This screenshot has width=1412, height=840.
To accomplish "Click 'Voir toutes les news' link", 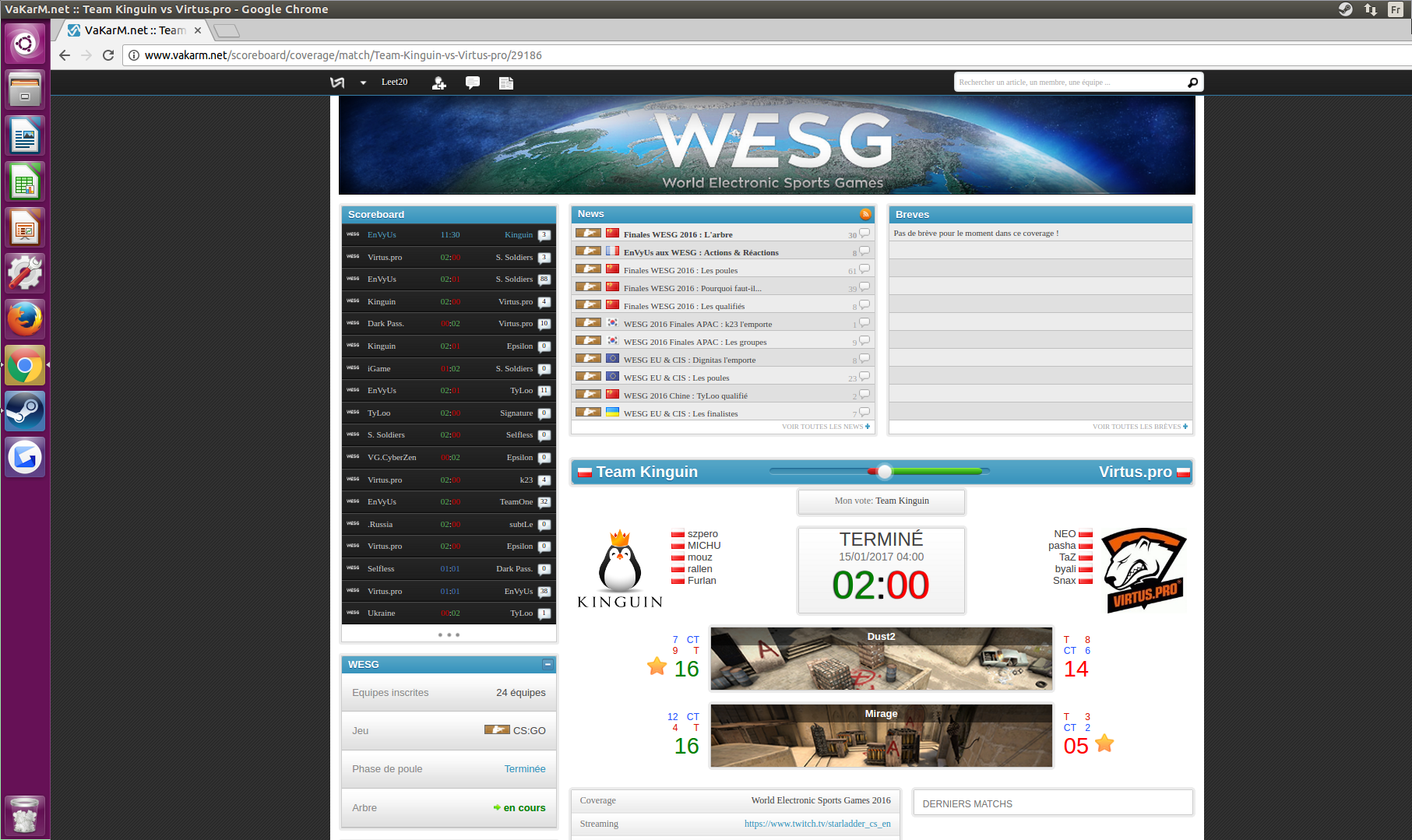I will click(x=826, y=427).
